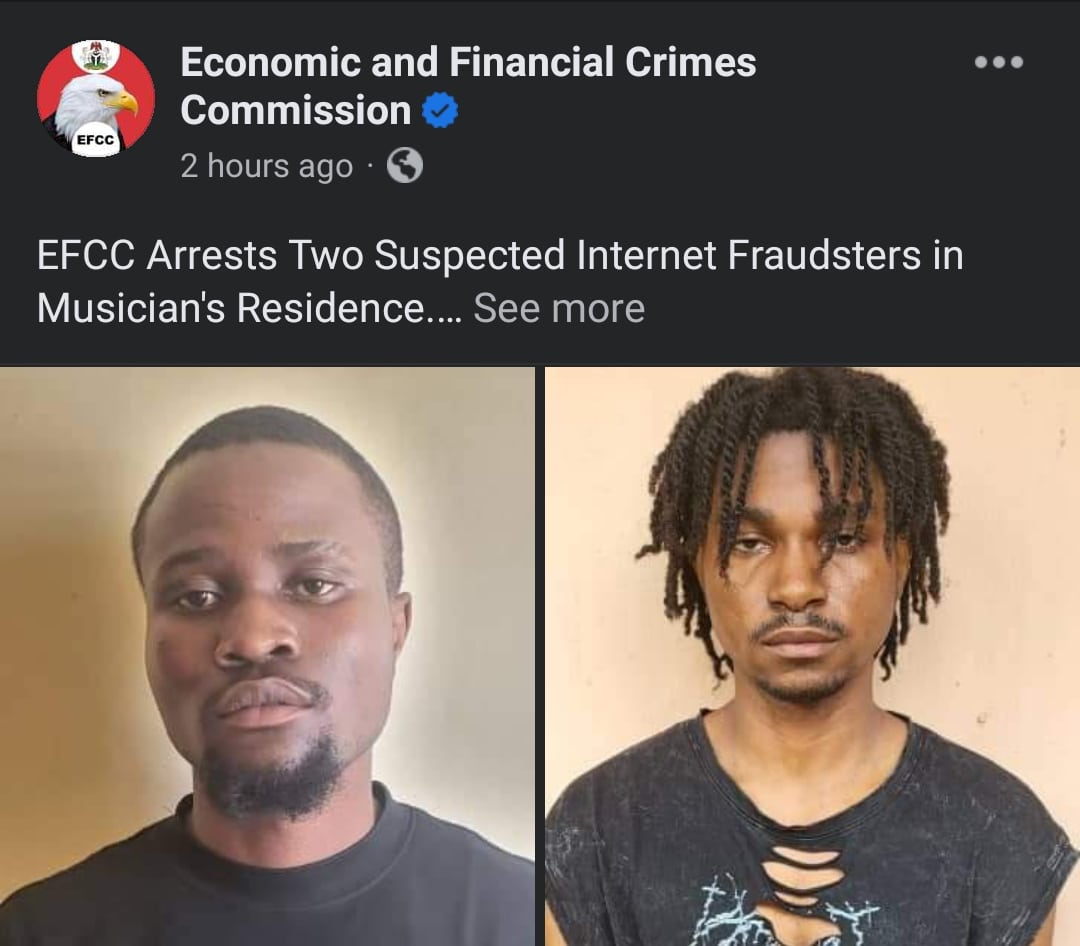Click the coat of arms atop profile logo

click(96, 55)
